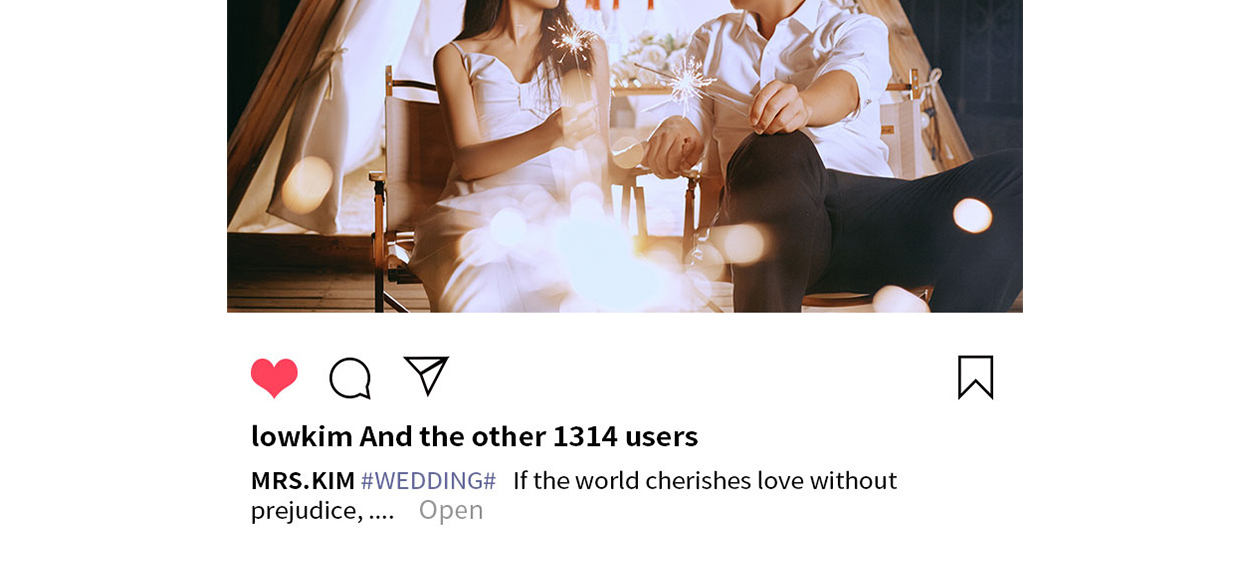This screenshot has width=1250, height=562.
Task: Open MRS.KIM's profile from the caption
Action: tap(303, 480)
